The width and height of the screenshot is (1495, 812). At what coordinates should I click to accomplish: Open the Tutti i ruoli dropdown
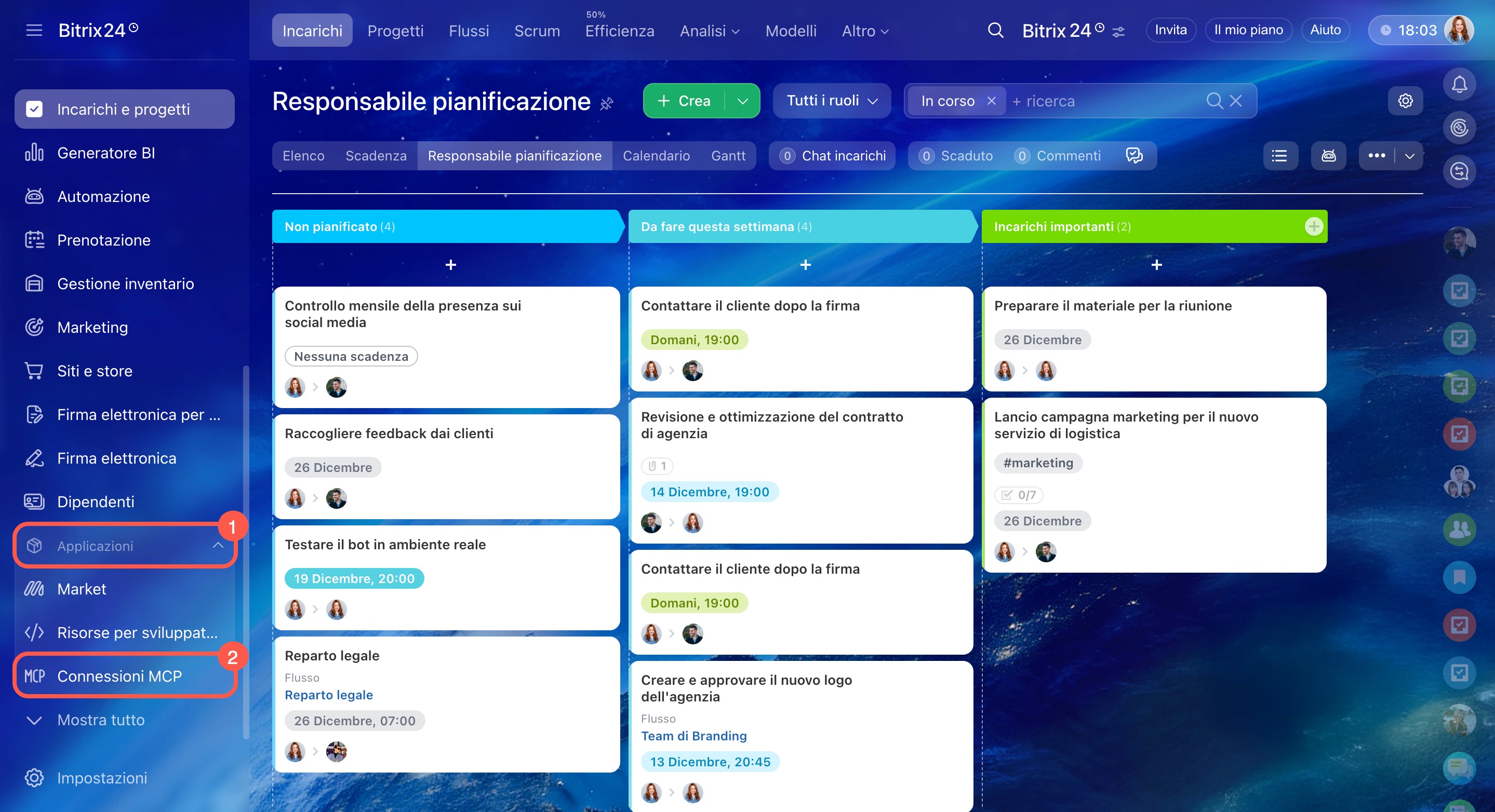click(831, 101)
